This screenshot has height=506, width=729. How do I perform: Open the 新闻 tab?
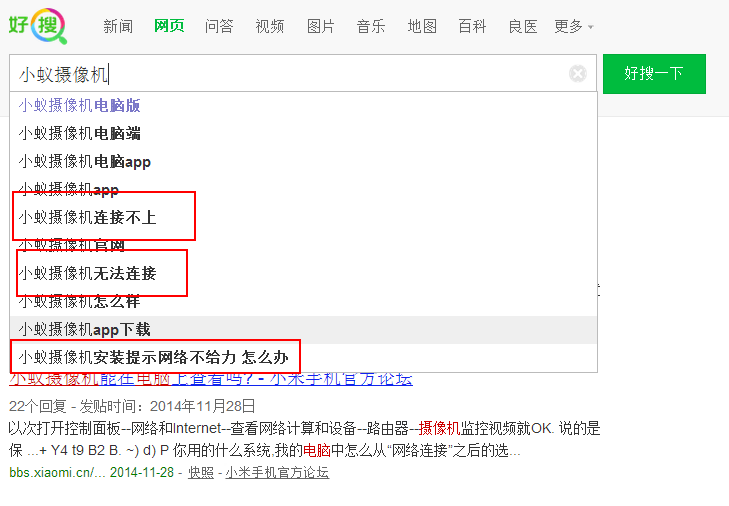click(118, 27)
